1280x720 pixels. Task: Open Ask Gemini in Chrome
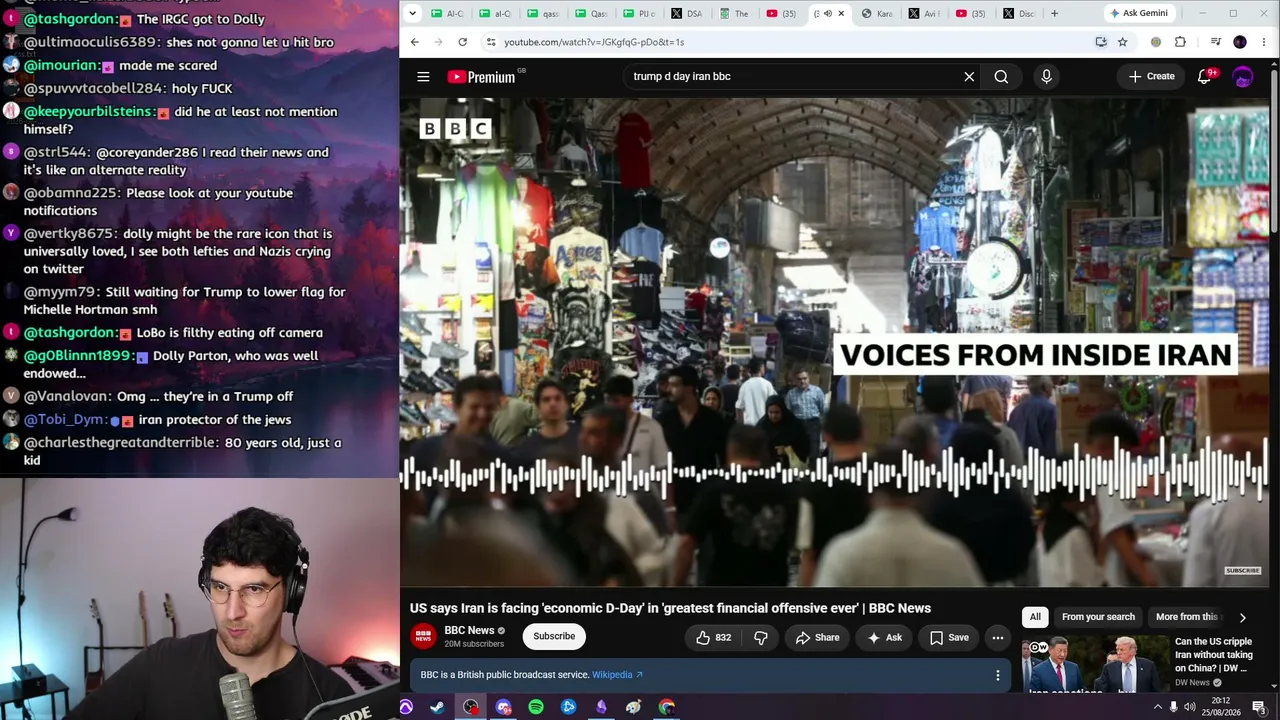click(x=1138, y=14)
